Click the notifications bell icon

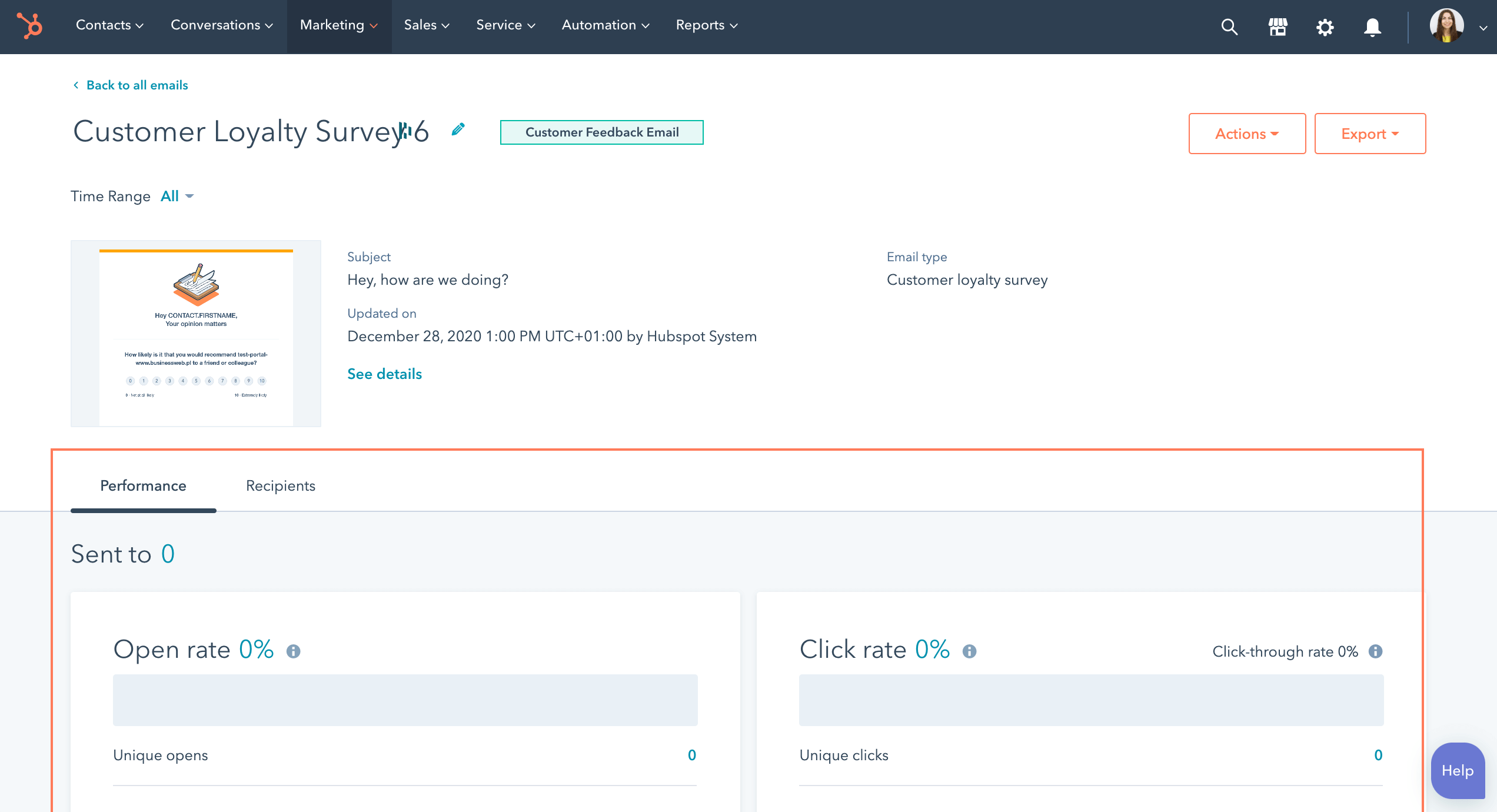[1371, 26]
